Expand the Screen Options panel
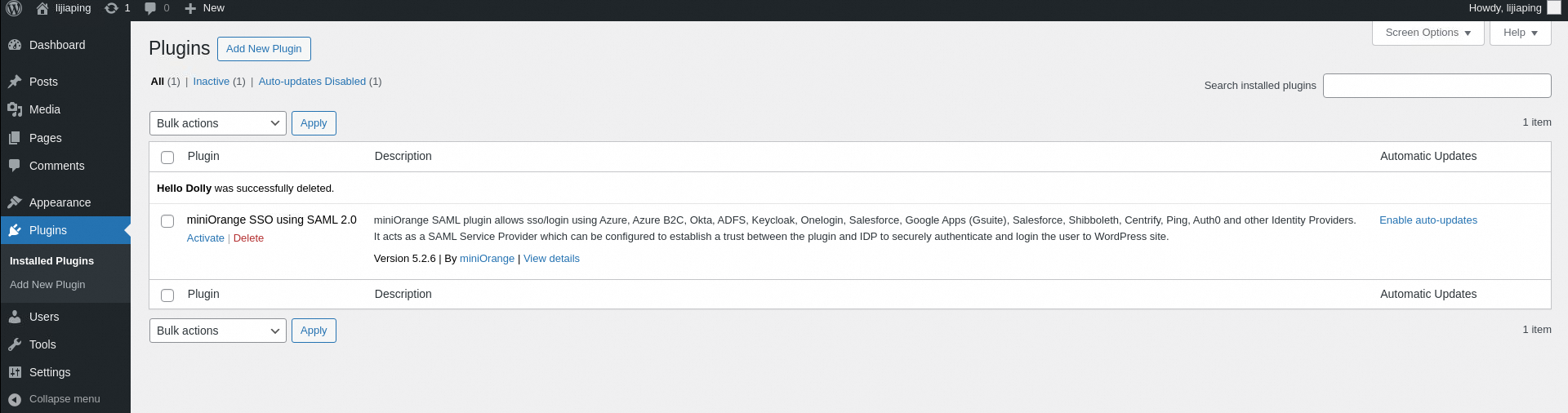 pyautogui.click(x=1428, y=33)
